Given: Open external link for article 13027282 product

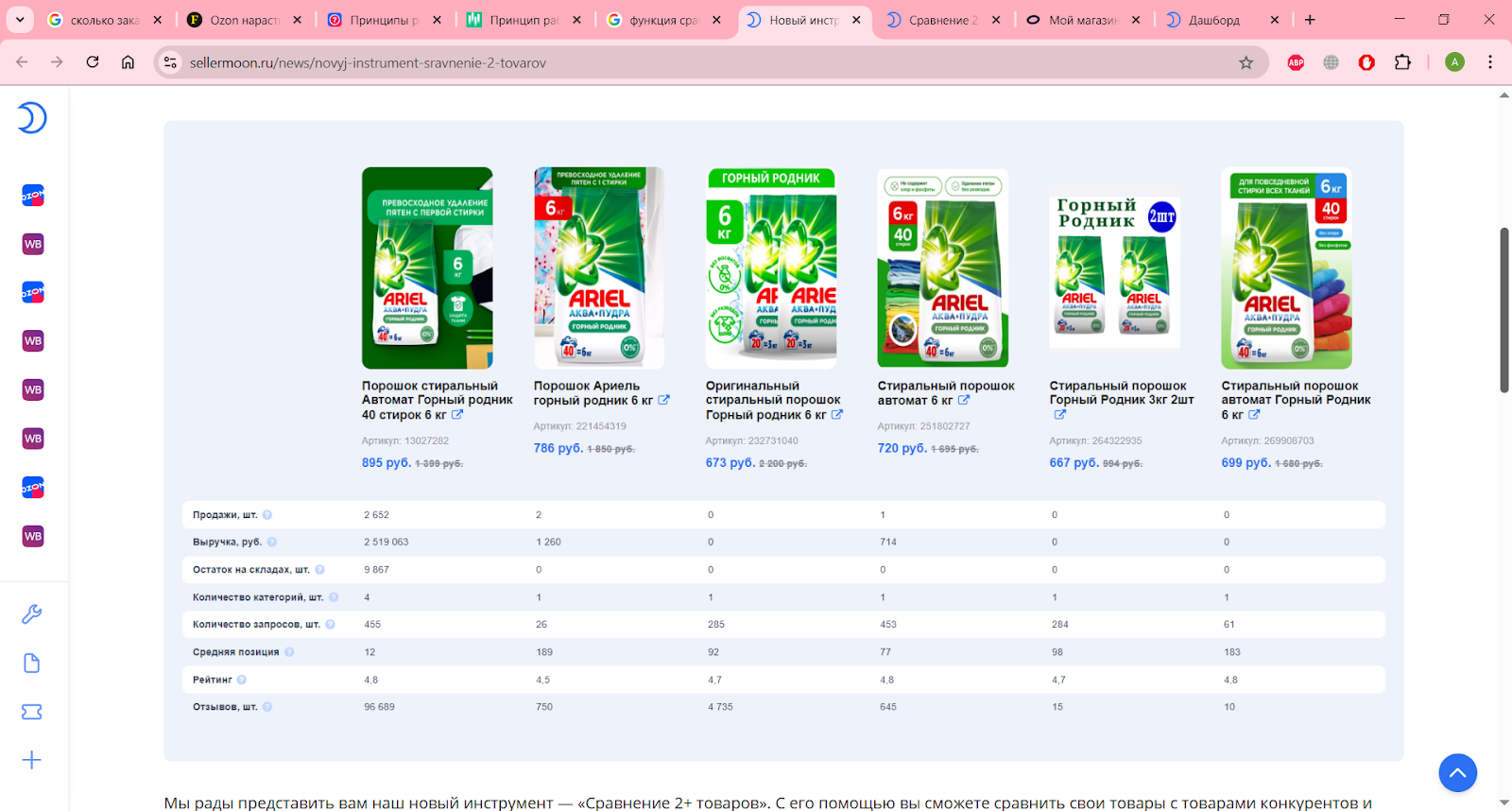Looking at the screenshot, I should point(457,414).
